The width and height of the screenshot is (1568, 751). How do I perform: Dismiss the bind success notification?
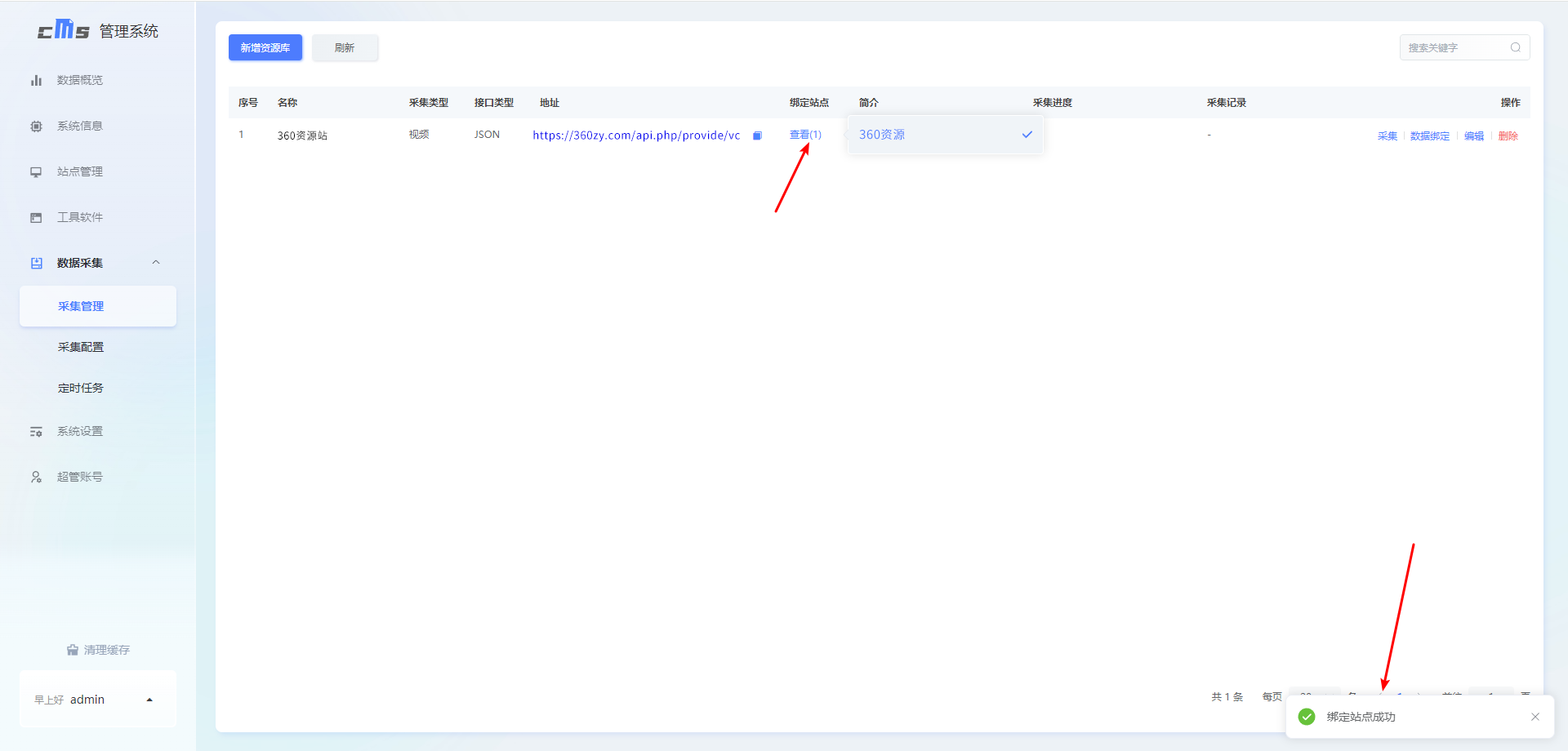point(1535,717)
